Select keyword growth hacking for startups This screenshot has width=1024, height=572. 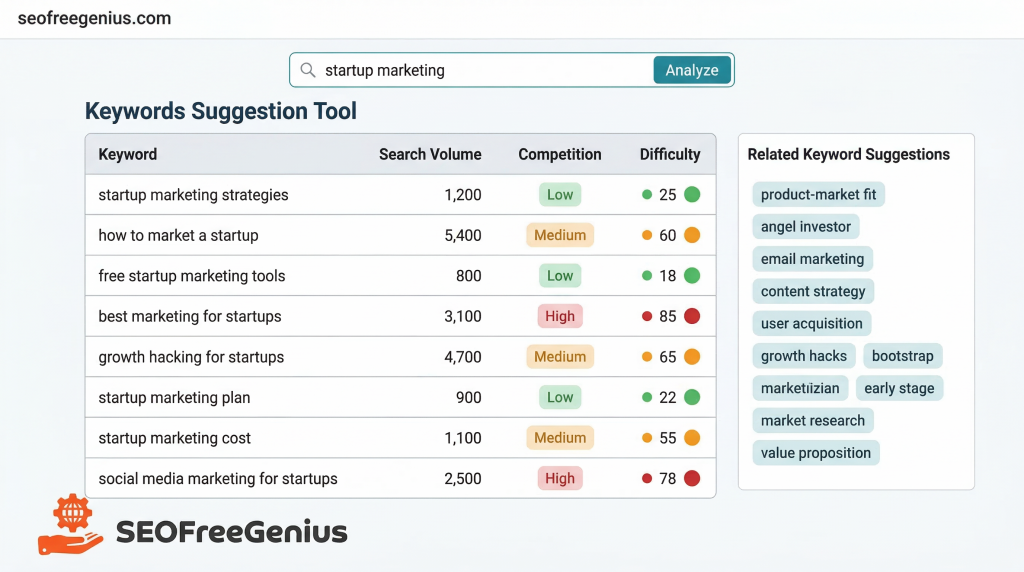191,357
